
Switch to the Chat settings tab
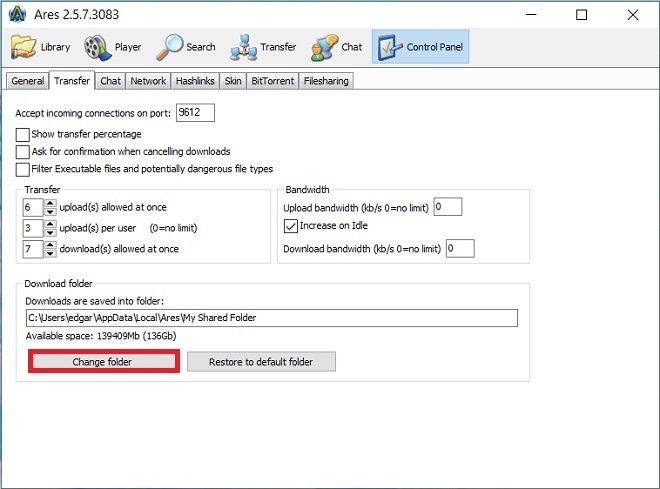click(x=110, y=81)
